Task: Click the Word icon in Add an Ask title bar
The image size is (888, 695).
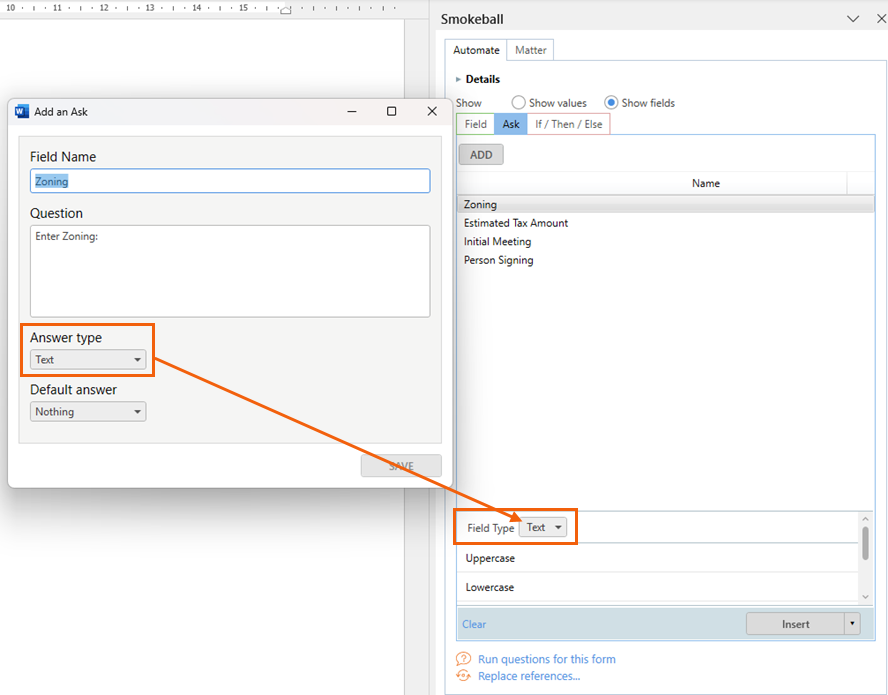Action: tap(22, 111)
